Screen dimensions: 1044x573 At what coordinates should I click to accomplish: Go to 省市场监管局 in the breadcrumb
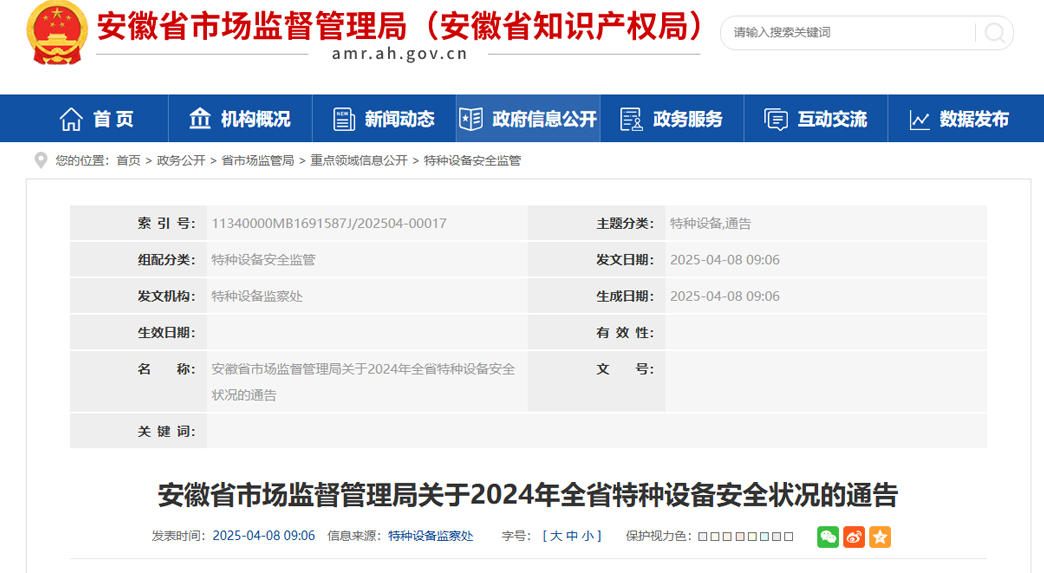coord(258,160)
